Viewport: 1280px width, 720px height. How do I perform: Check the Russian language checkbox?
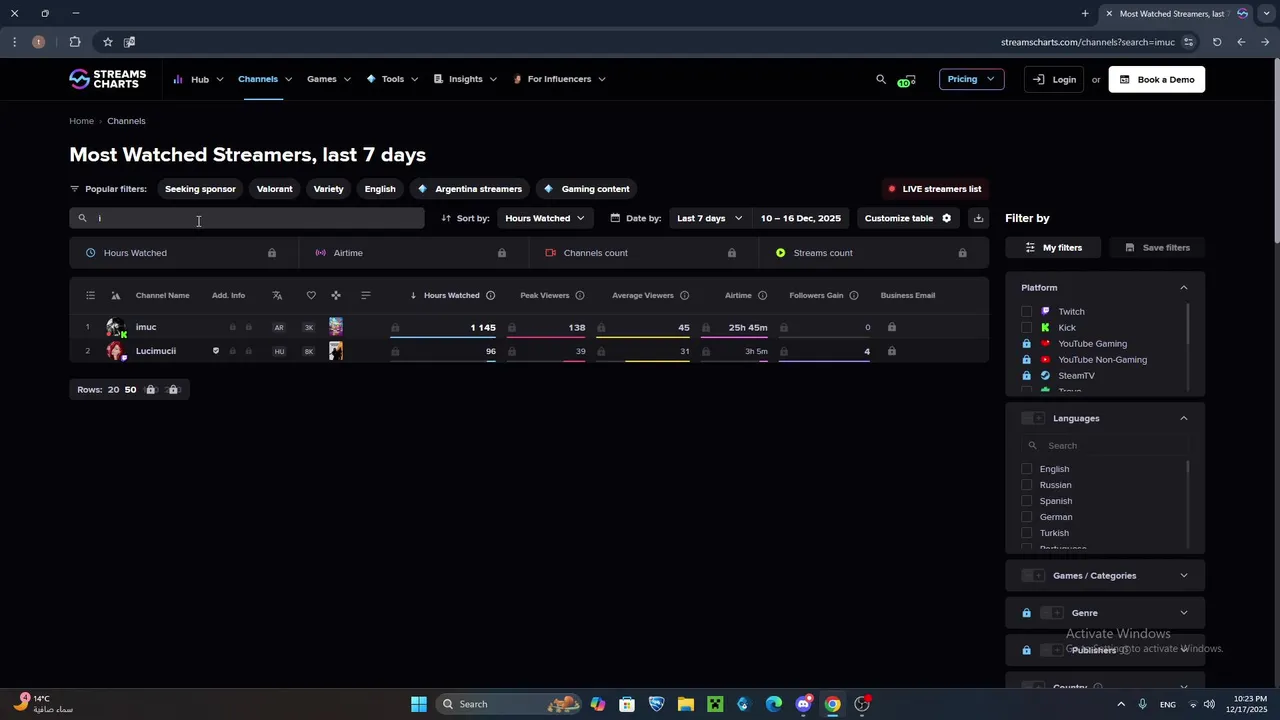pos(1026,485)
